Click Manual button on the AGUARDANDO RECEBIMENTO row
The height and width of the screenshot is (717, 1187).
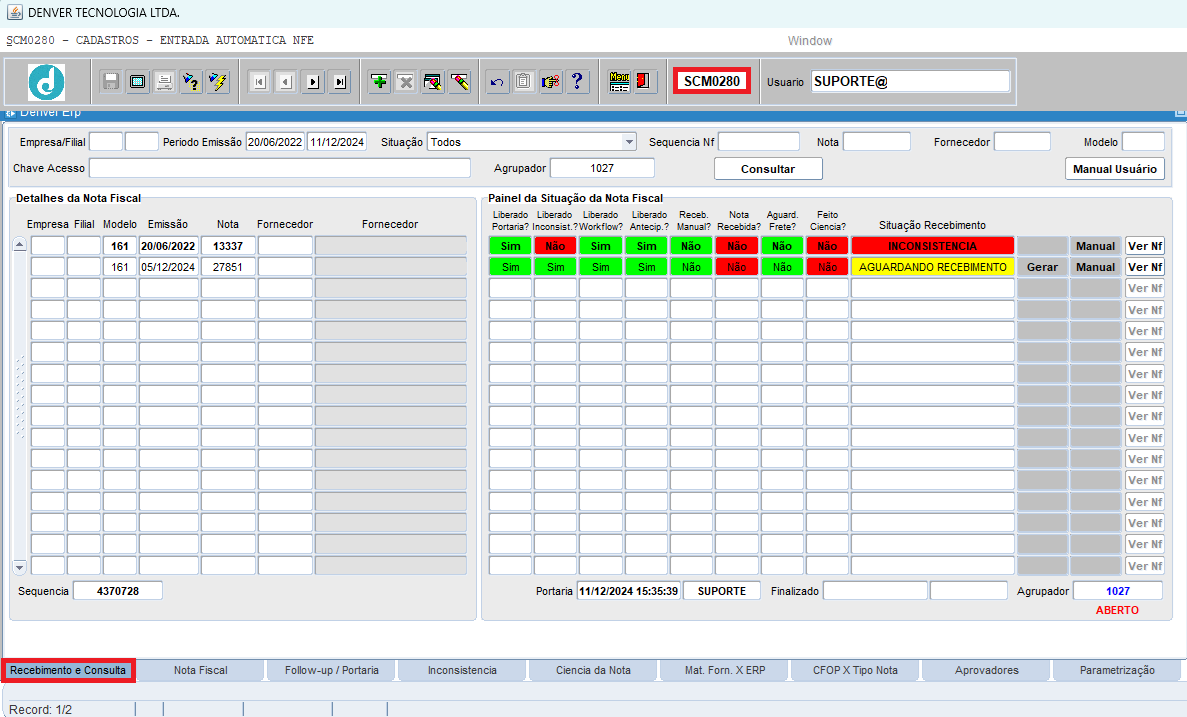(x=1095, y=267)
